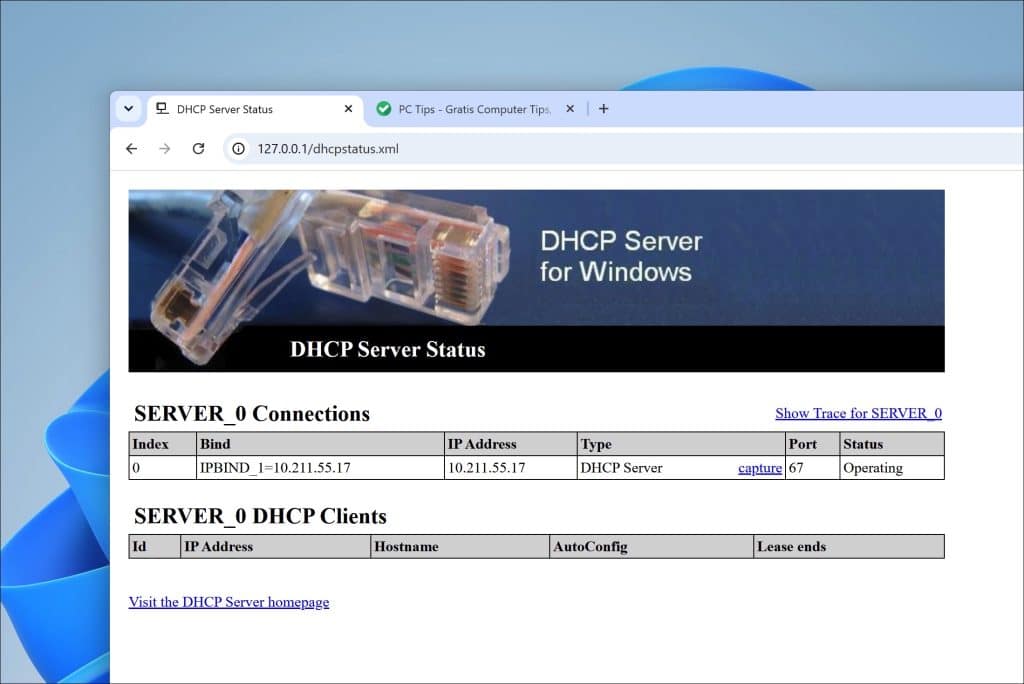The image size is (1024, 684).
Task: Click the DHCP Server type text
Action: [x=621, y=468]
